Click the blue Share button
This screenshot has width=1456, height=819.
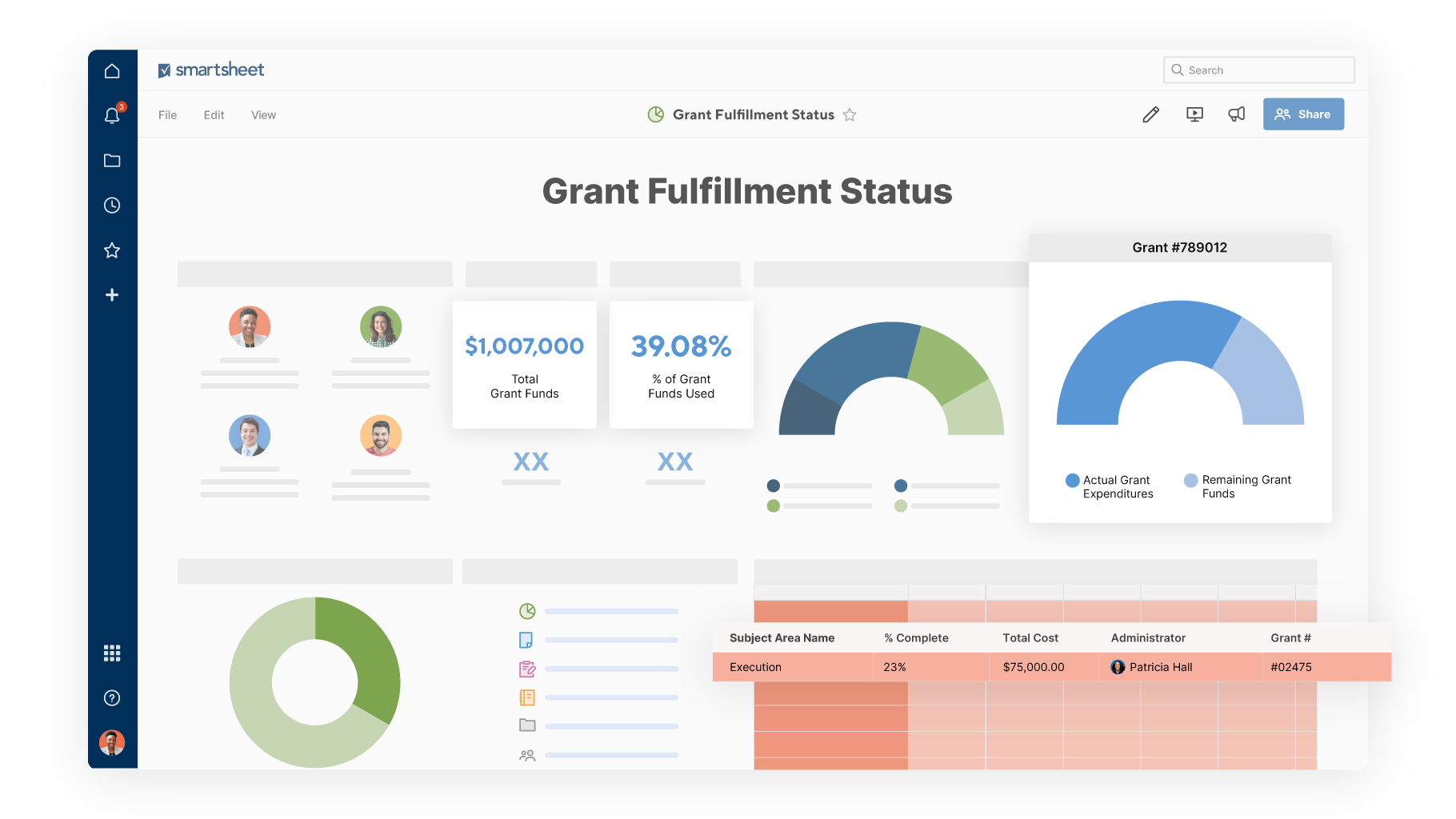click(x=1303, y=114)
